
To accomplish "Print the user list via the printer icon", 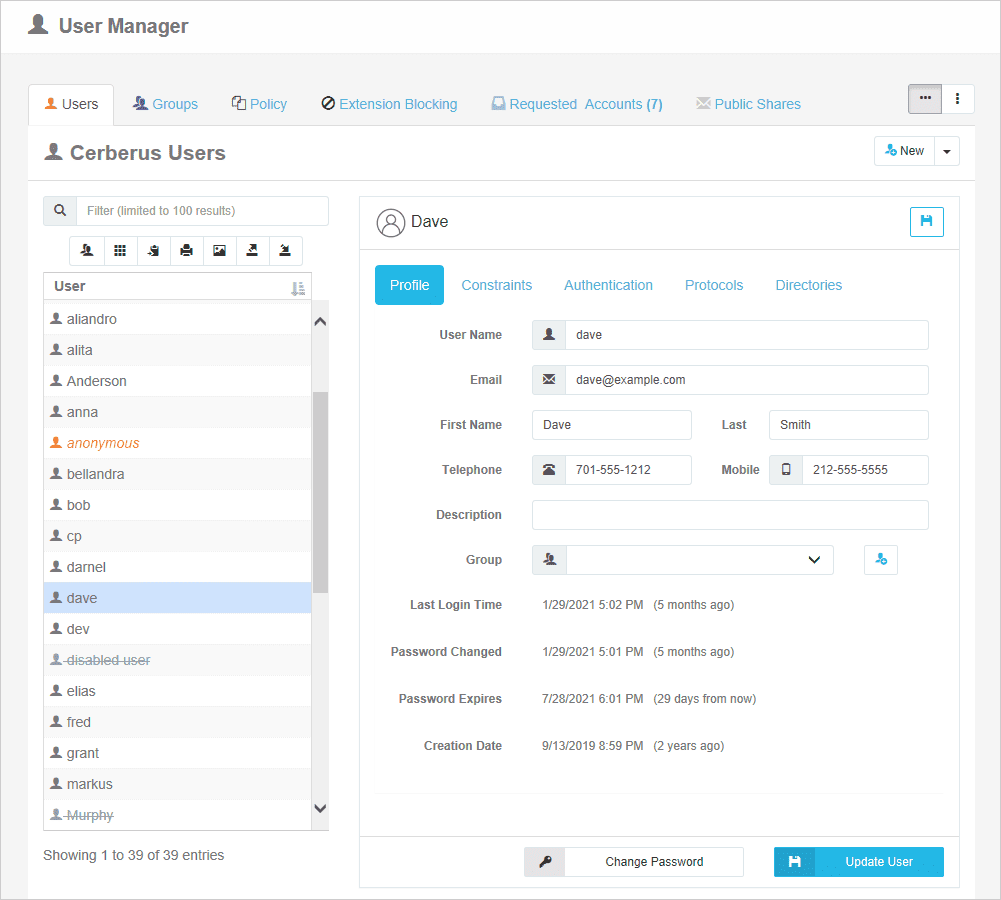I will coord(186,251).
